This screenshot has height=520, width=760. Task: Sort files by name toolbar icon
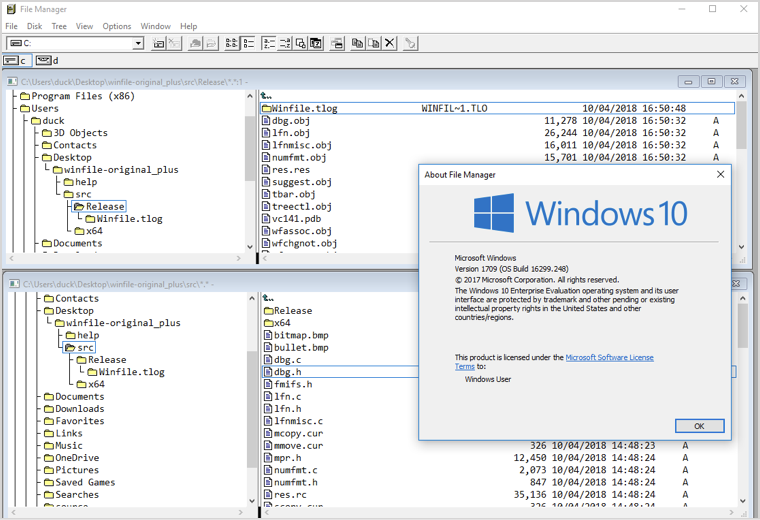click(x=269, y=43)
